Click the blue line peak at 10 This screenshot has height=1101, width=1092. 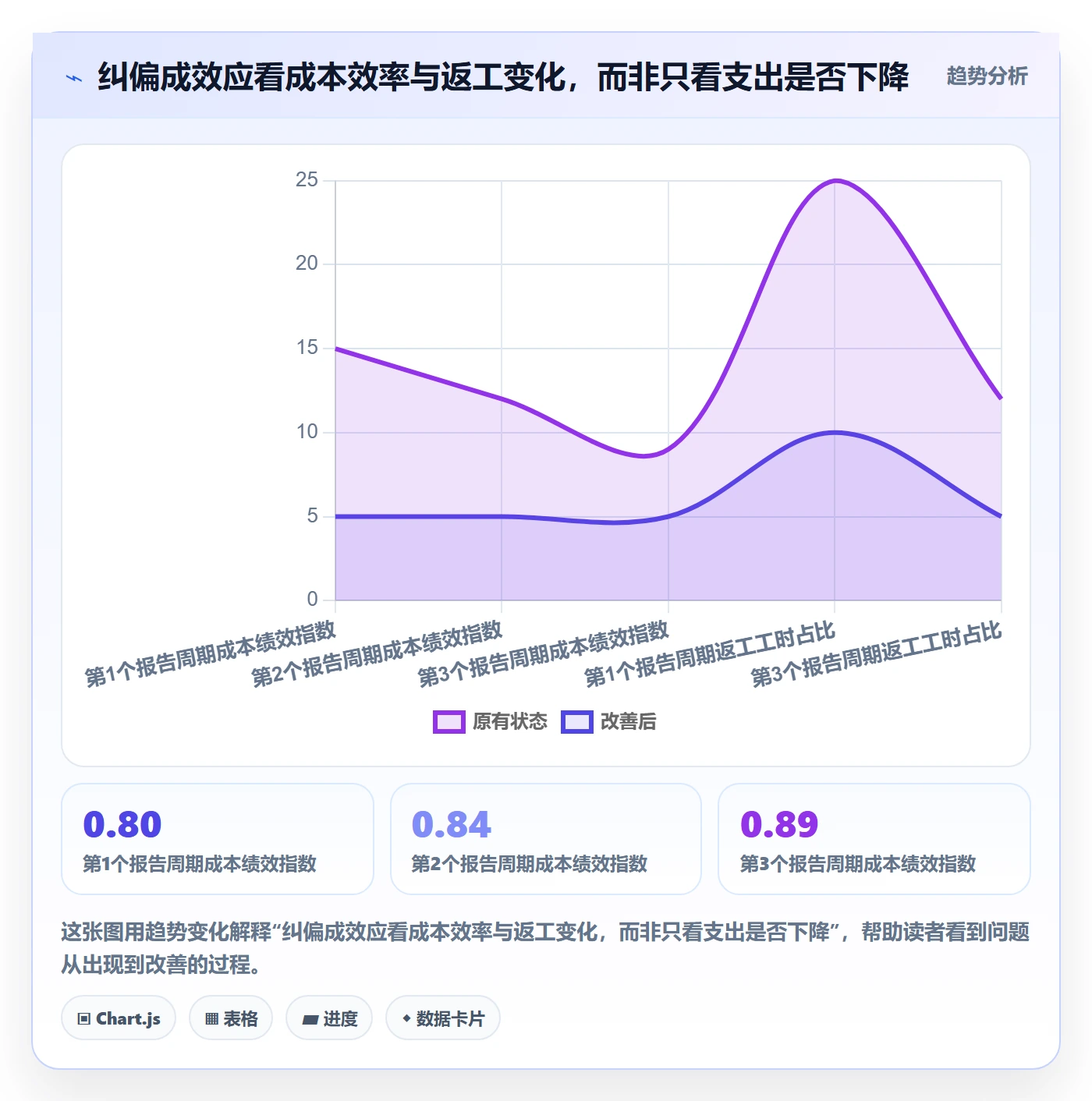pyautogui.click(x=835, y=432)
